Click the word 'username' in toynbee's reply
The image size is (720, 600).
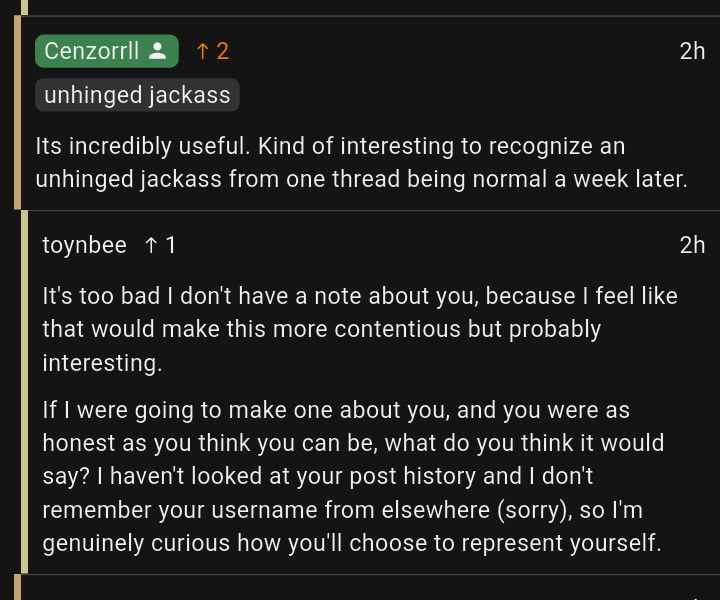point(264,510)
